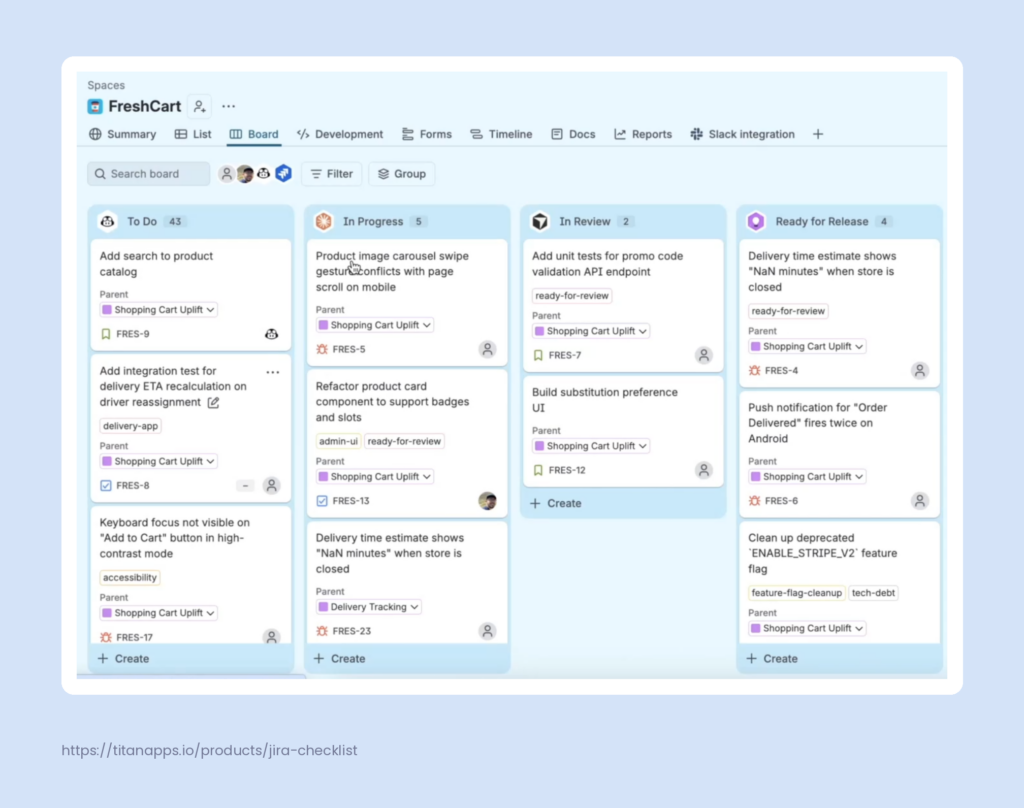Switch to the List tab

coord(193,134)
